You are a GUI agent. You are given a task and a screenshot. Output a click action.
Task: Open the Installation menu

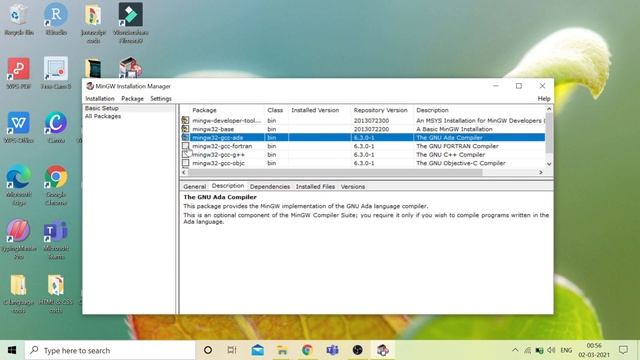(100, 99)
